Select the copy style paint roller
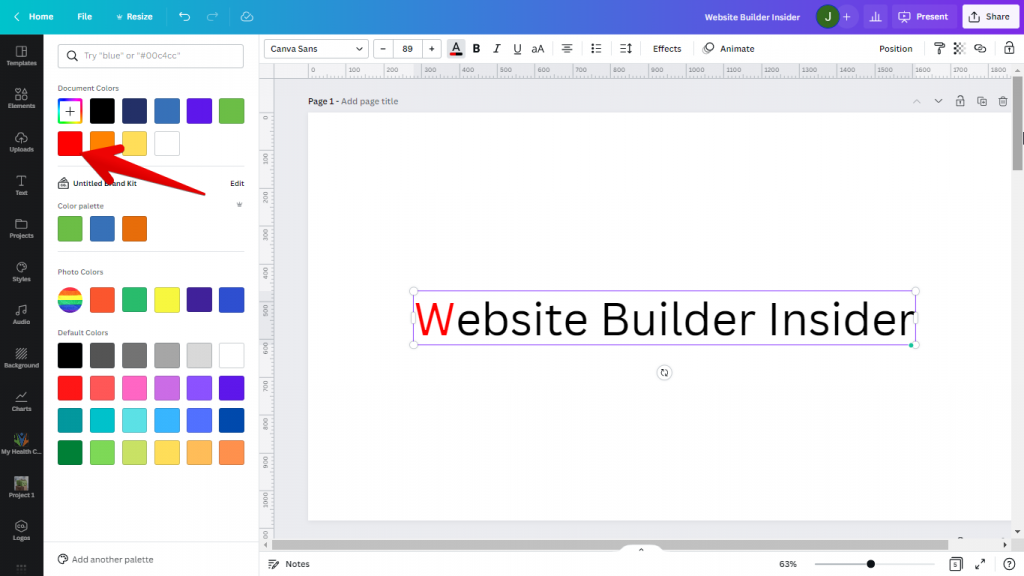The width and height of the screenshot is (1024, 576). (x=941, y=48)
